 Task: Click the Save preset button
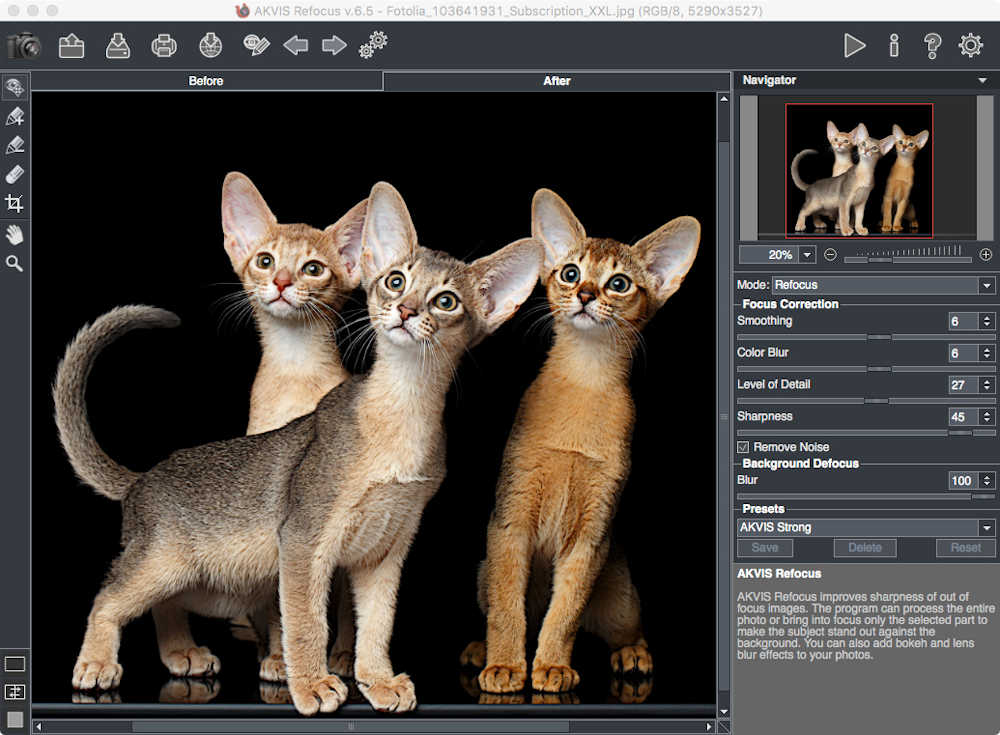[x=765, y=548]
